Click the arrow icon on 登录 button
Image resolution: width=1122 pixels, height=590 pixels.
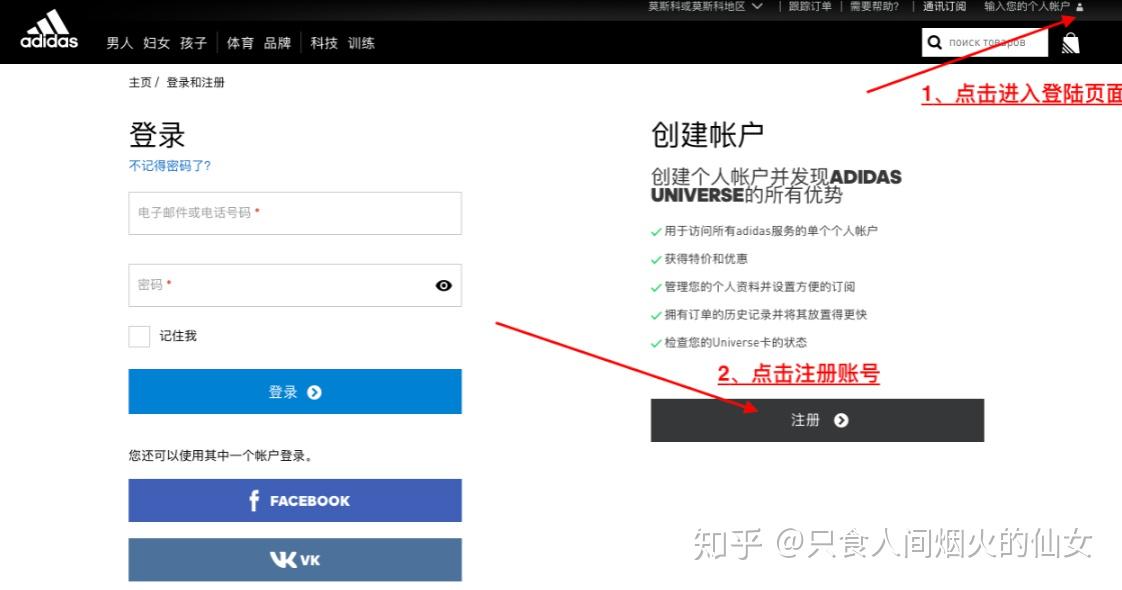click(x=314, y=392)
